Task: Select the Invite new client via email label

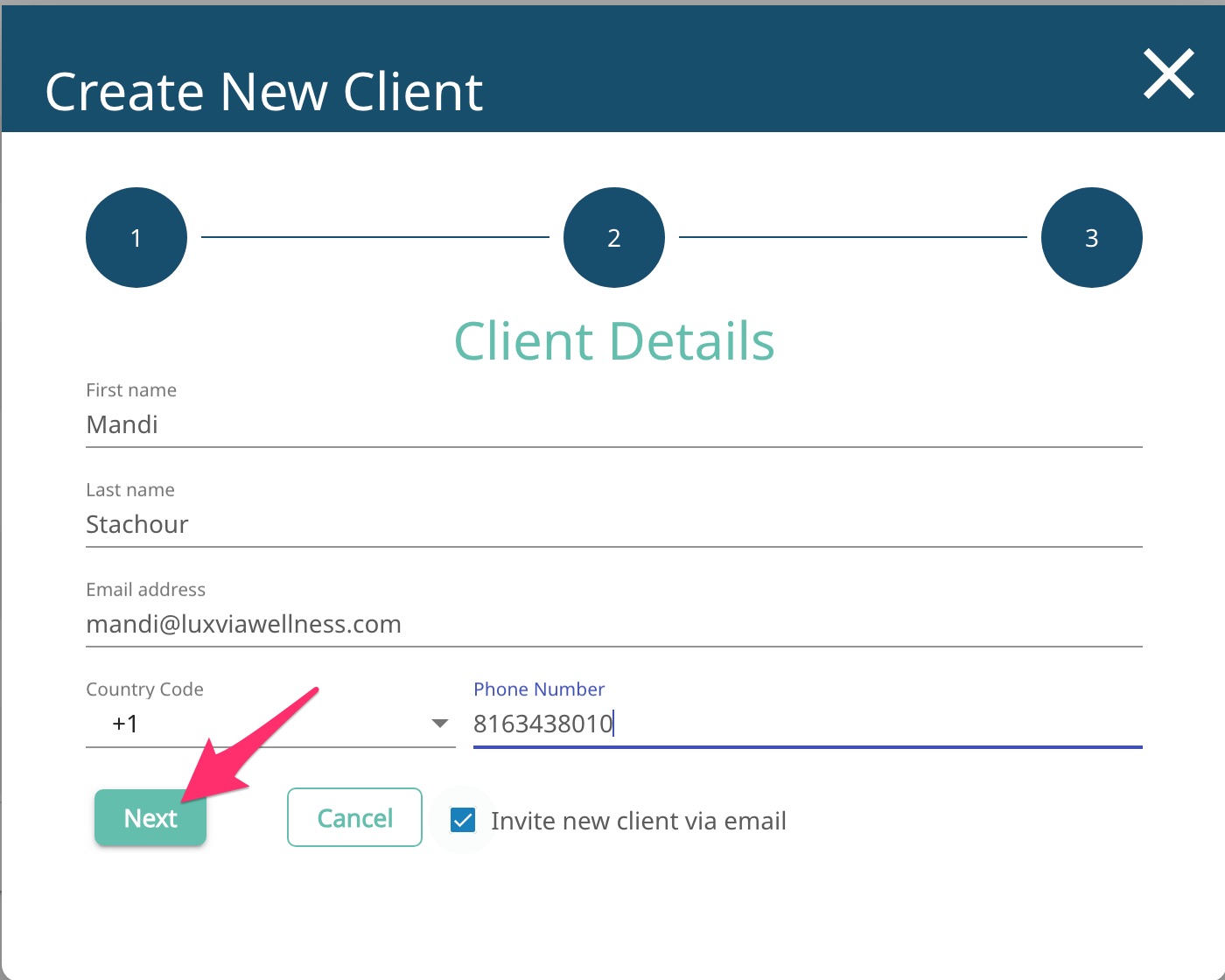Action: [x=639, y=820]
